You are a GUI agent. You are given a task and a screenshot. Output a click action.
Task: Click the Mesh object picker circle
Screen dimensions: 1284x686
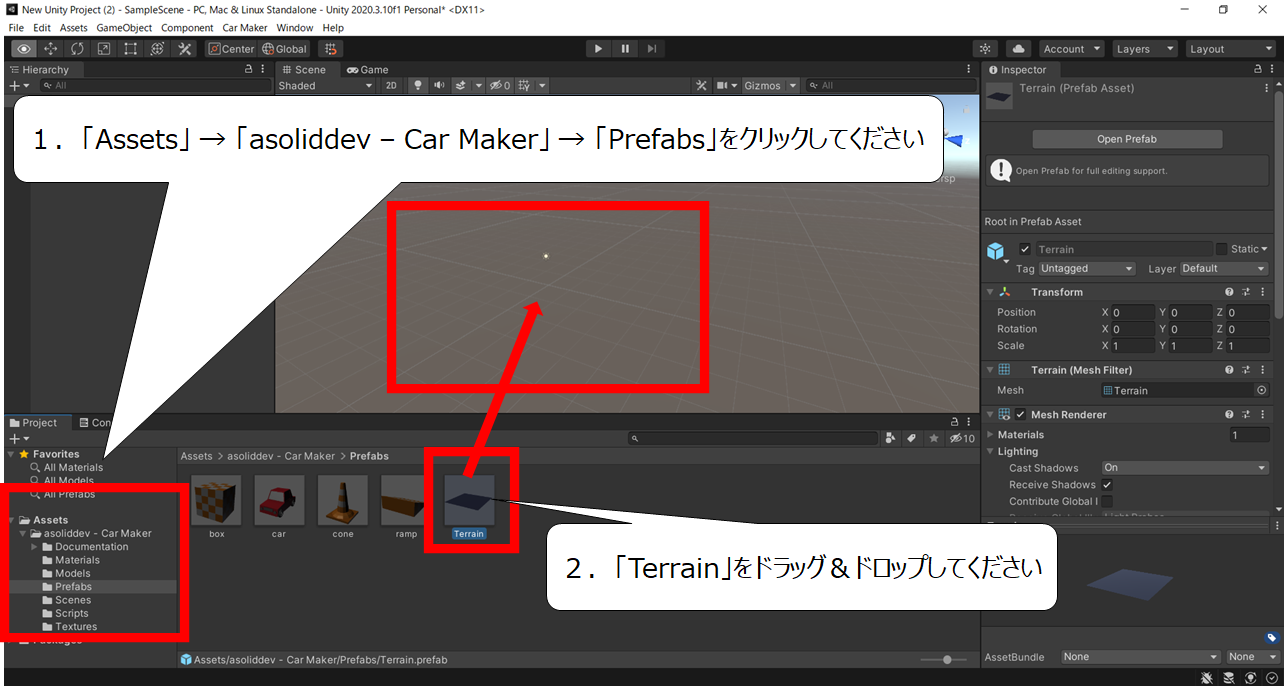1262,391
